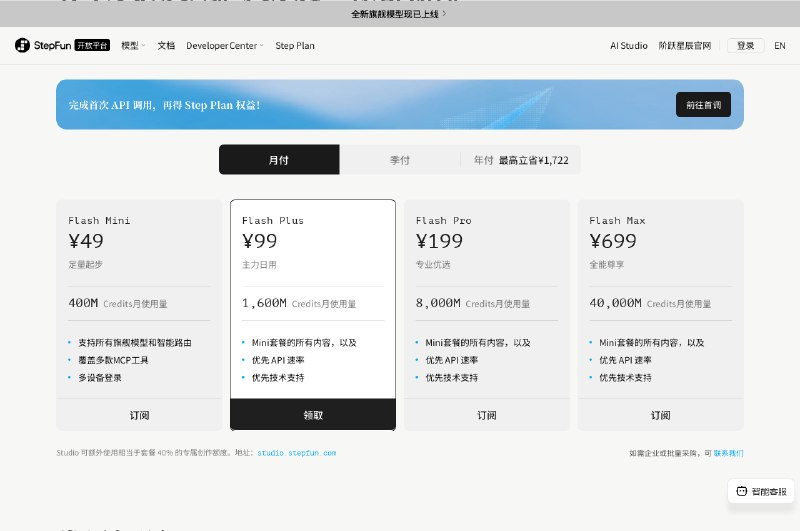The image size is (800, 531).
Task: Subscribe to the Flash Mini plan
Action: [x=139, y=415]
